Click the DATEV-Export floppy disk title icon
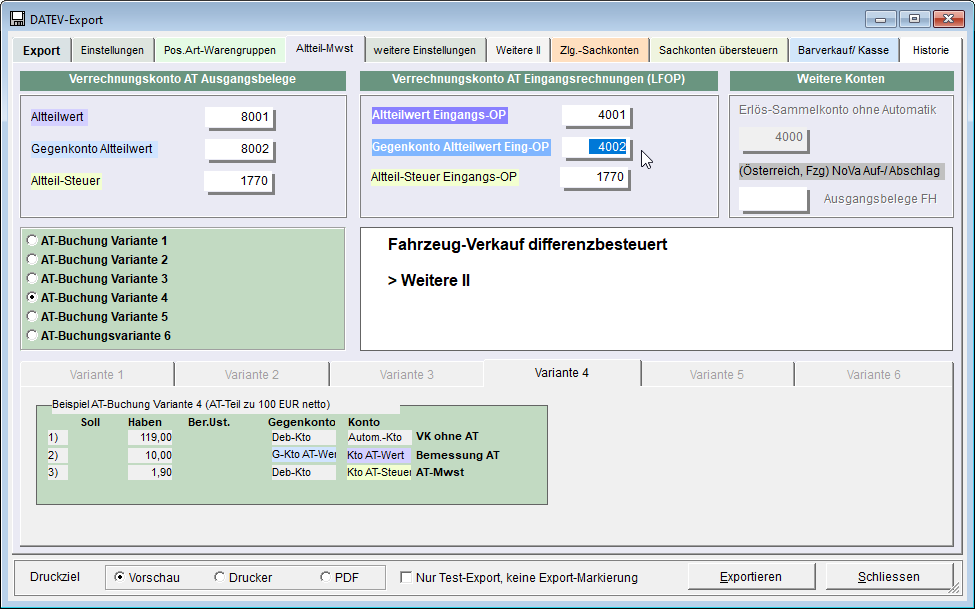 pyautogui.click(x=17, y=19)
